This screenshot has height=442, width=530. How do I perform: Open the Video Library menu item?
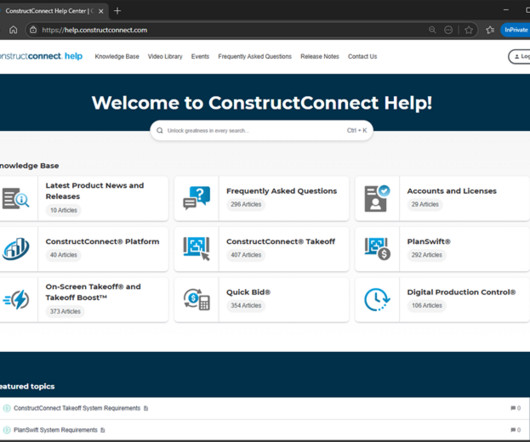(x=165, y=56)
